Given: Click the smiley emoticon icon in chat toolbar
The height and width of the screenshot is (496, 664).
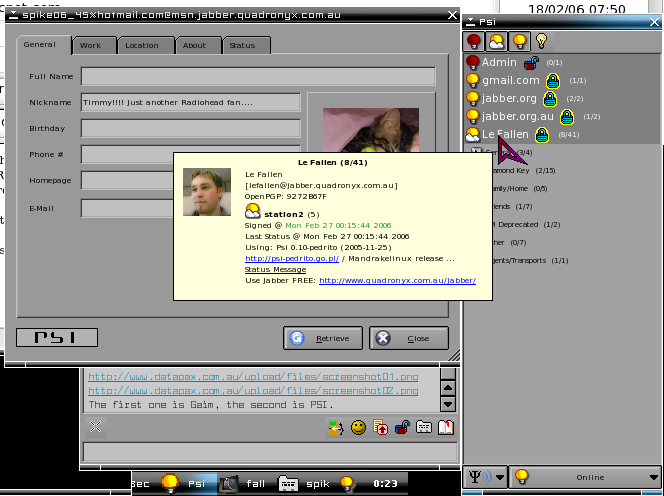Looking at the screenshot, I should (358, 428).
